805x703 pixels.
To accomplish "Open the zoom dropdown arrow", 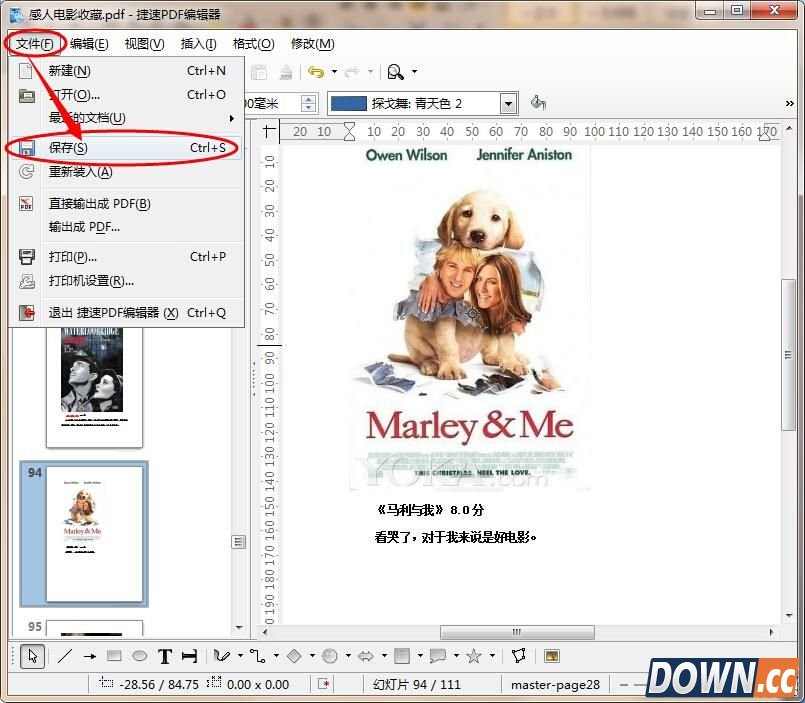I will (415, 72).
